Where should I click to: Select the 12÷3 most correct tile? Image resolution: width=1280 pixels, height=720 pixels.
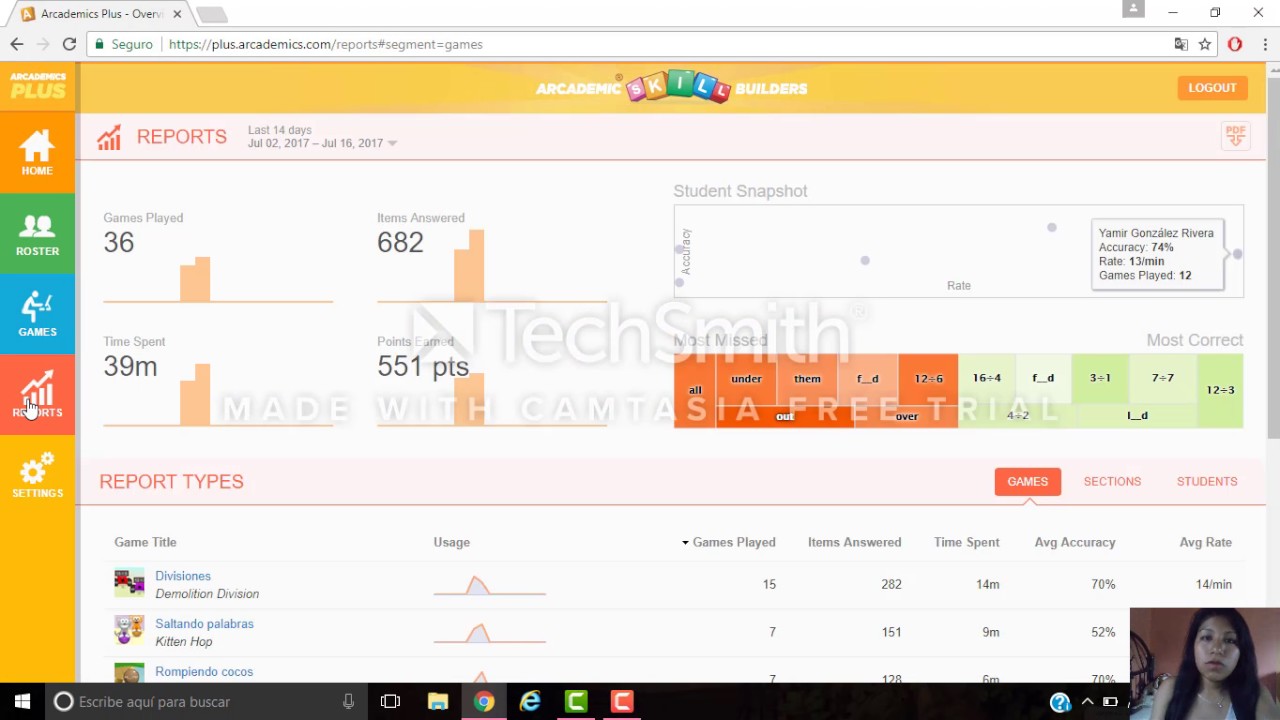pos(1220,391)
